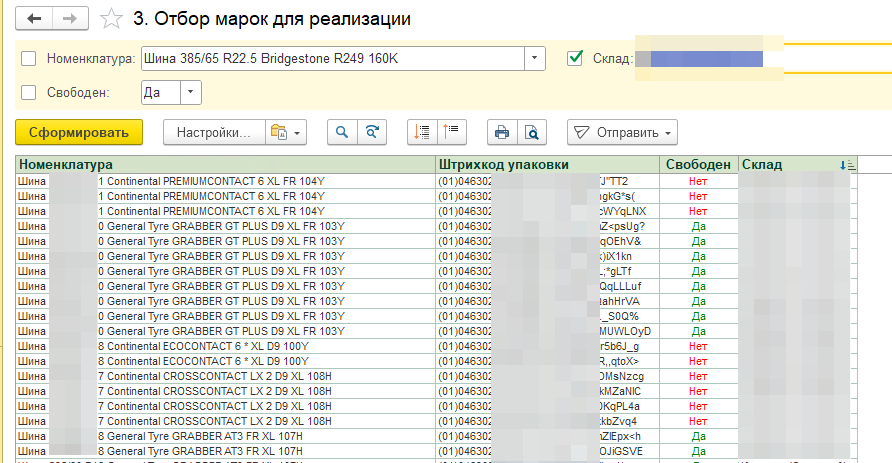Click the Склад column header
The width and height of the screenshot is (892, 463).
(797, 164)
